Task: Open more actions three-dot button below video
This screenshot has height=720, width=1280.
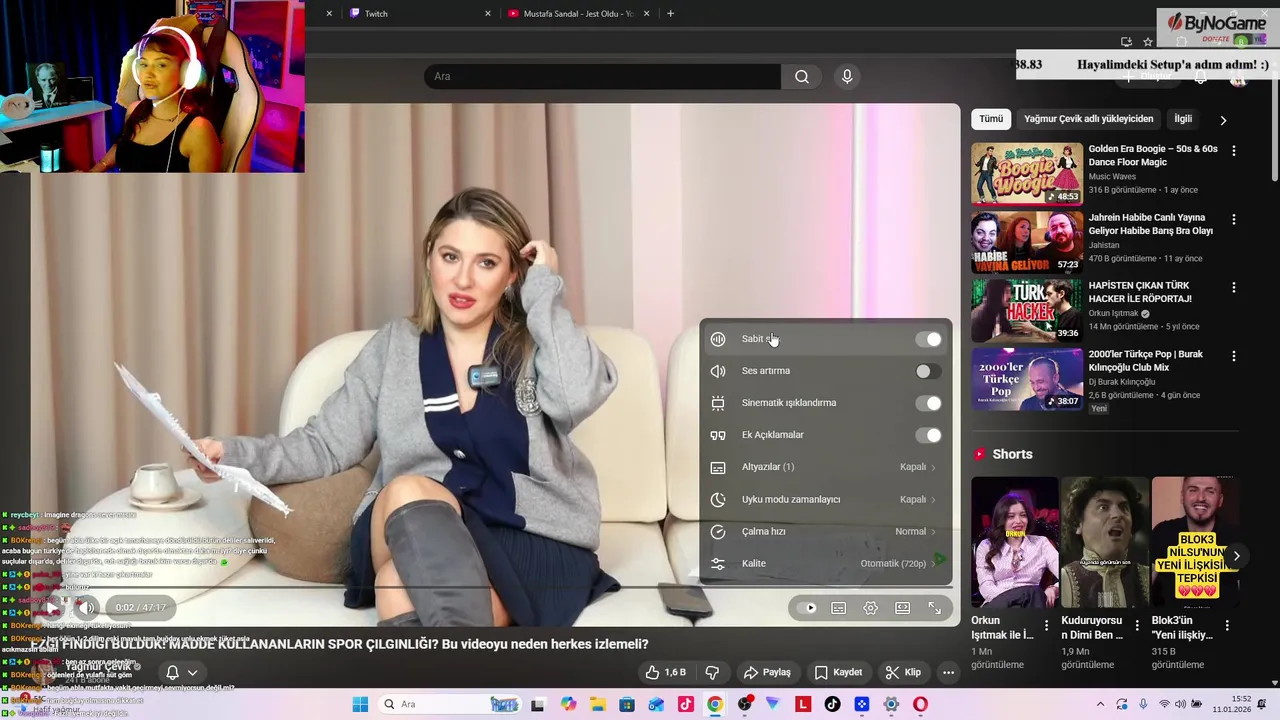Action: pos(948,672)
